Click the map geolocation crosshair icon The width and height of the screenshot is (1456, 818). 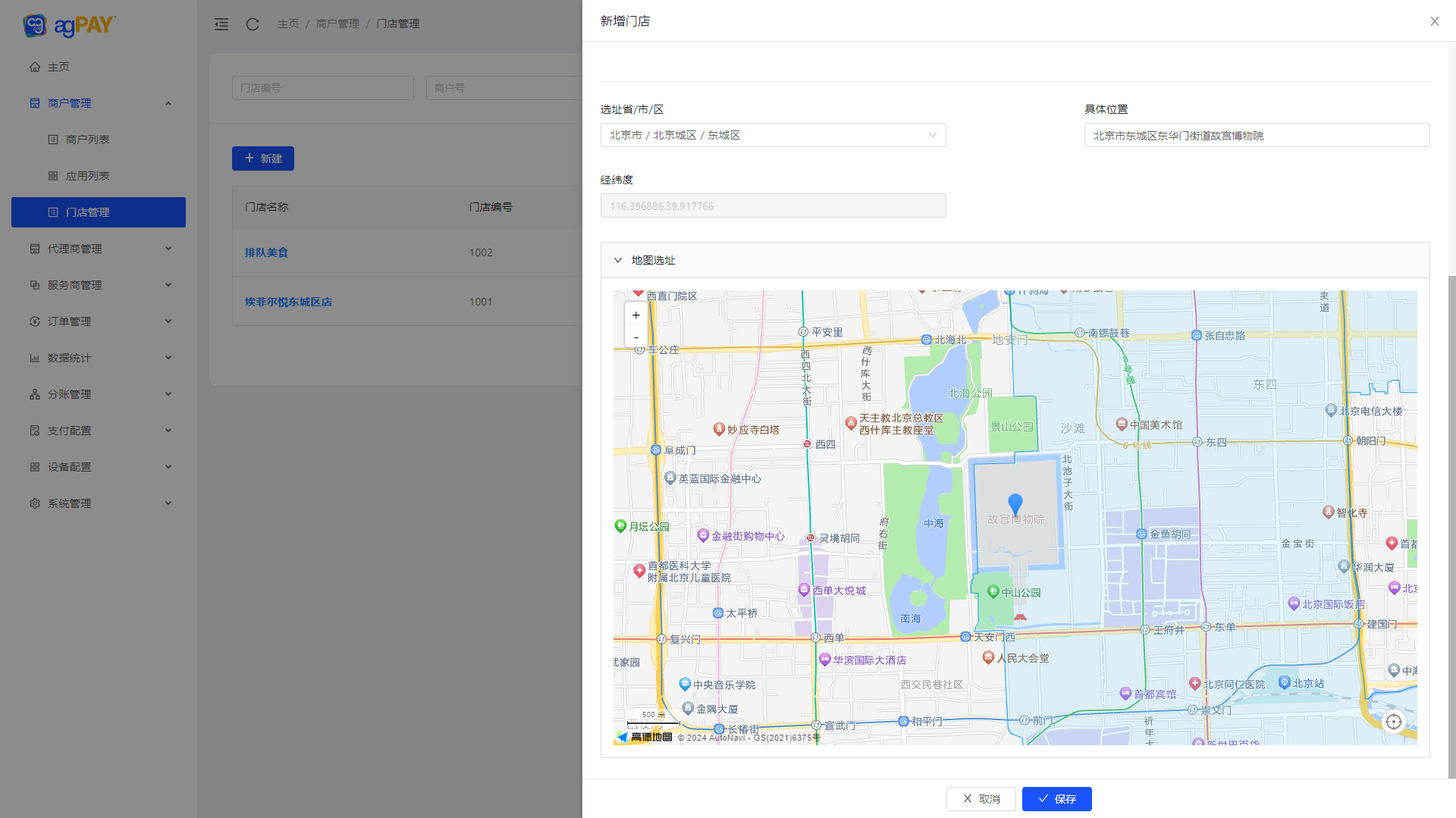pos(1394,722)
